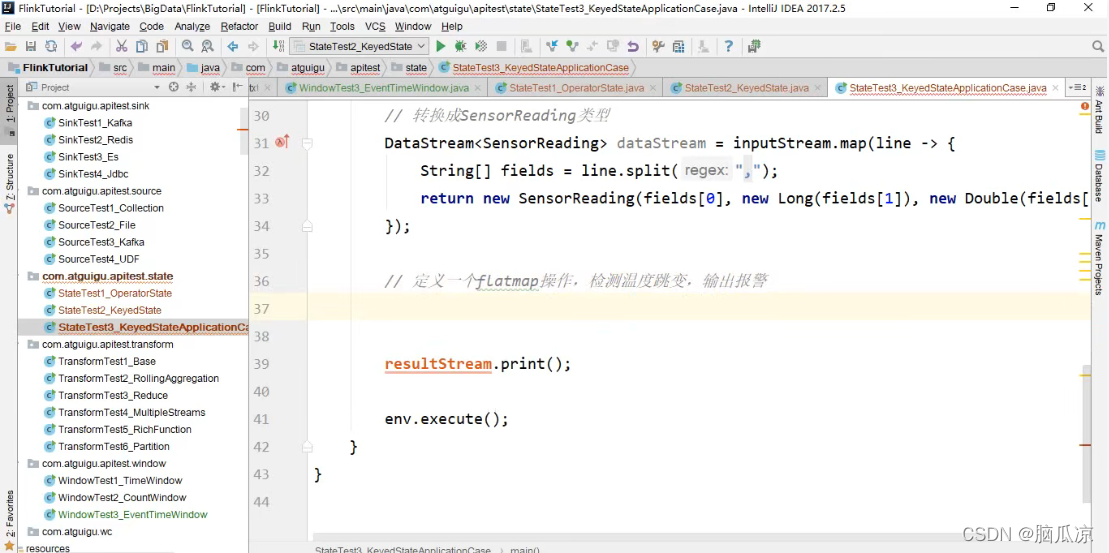The height and width of the screenshot is (553, 1109).
Task: Click the Find magnifier toolbar icon
Action: 187,46
